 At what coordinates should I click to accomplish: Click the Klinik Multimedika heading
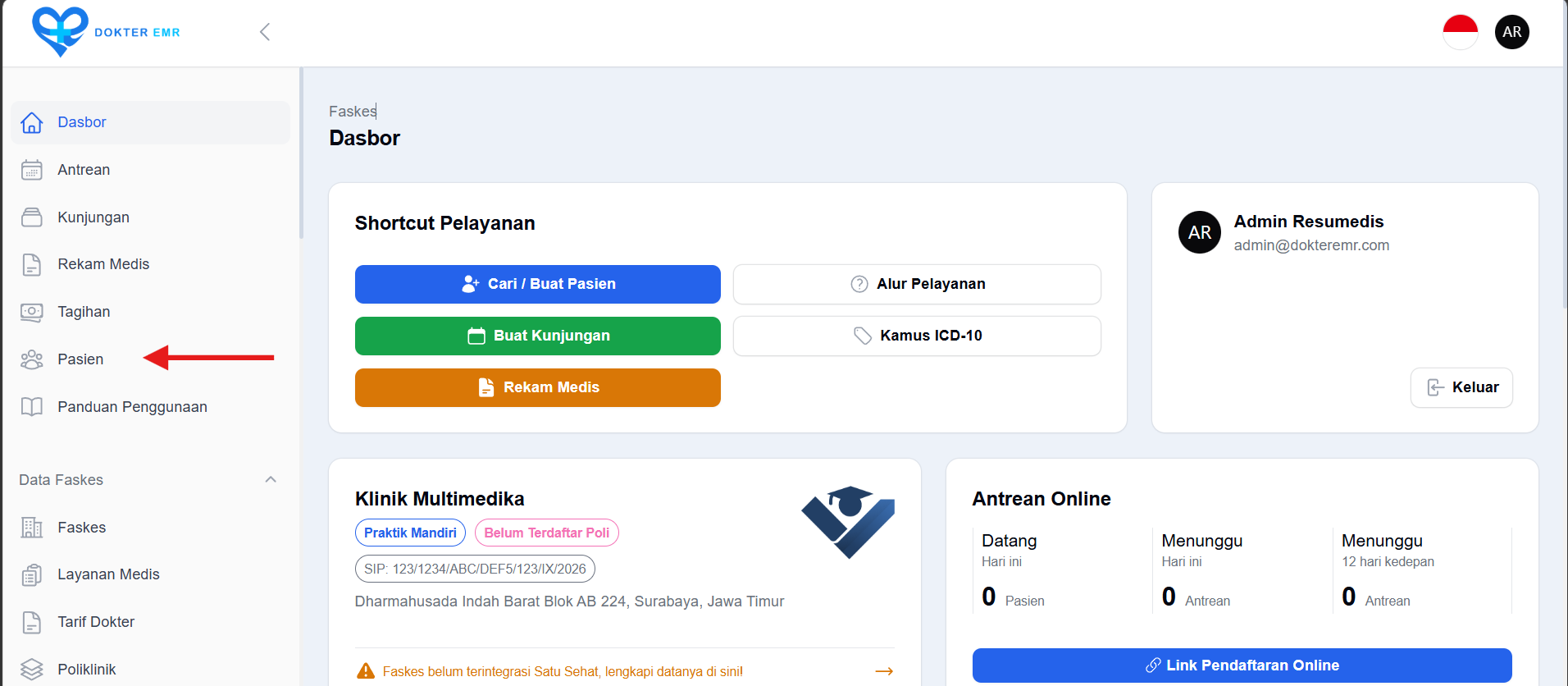pyautogui.click(x=440, y=499)
